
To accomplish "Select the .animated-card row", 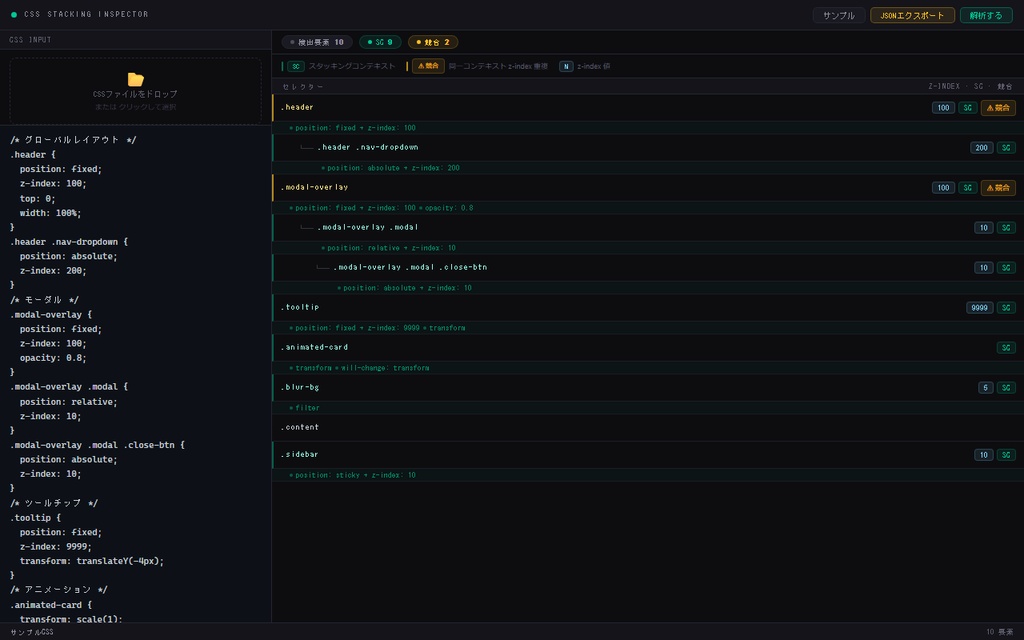I will [x=648, y=347].
